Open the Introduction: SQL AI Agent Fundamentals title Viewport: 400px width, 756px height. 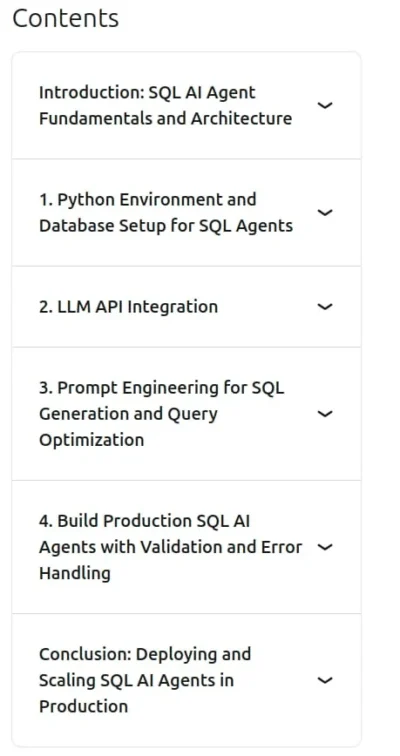point(165,105)
